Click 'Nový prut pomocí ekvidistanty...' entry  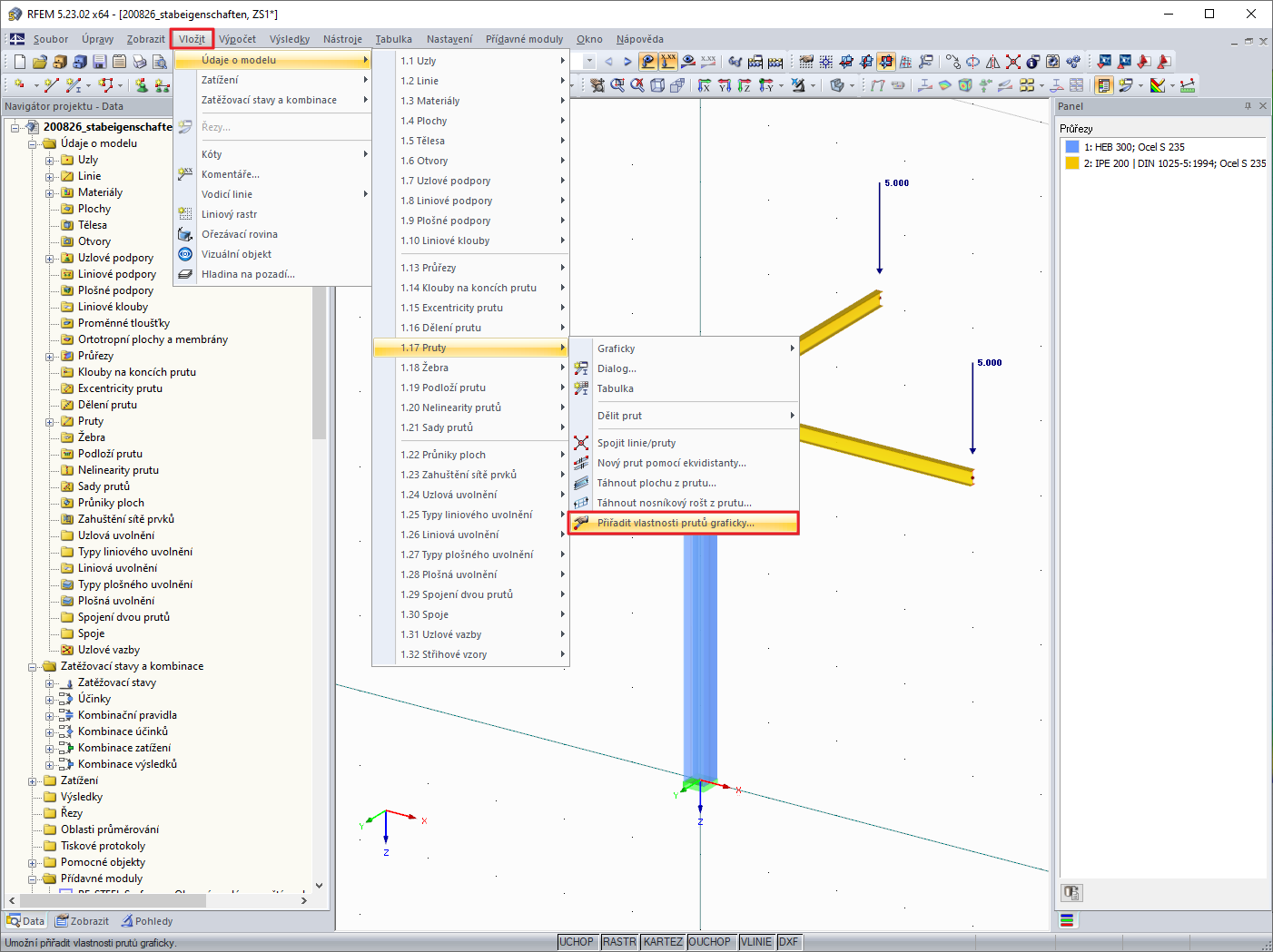(x=684, y=463)
